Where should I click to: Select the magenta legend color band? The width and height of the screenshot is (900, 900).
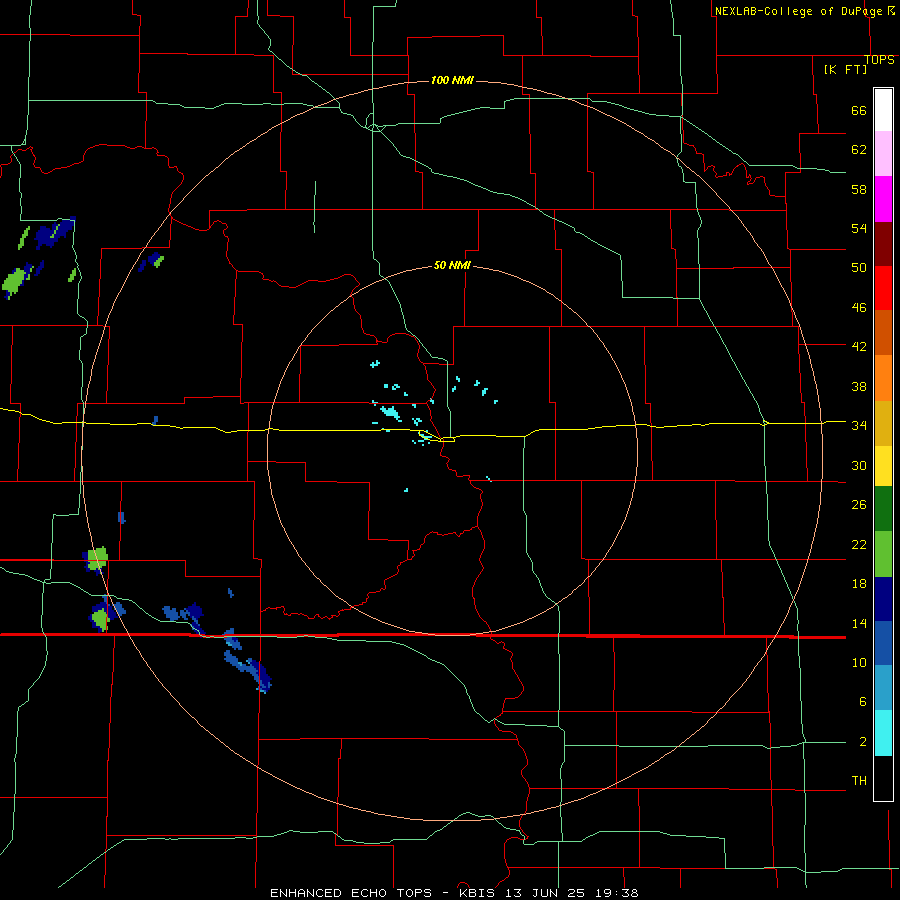click(883, 199)
